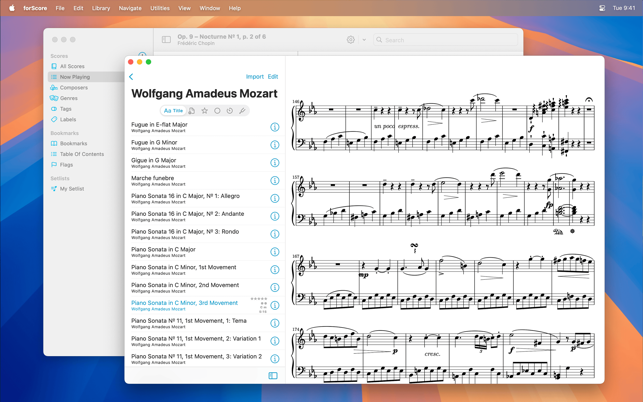Image resolution: width=643 pixels, height=402 pixels.
Task: Open info for Fugue in G Minor
Action: pos(275,145)
